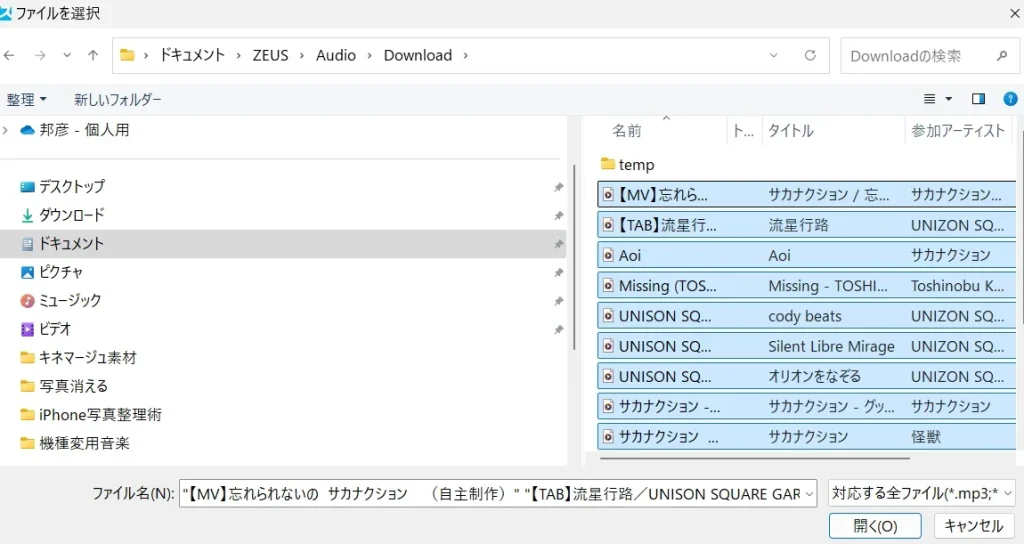The height and width of the screenshot is (544, 1024).
Task: Navigate to ドキュメント in breadcrumb
Action: (192, 56)
